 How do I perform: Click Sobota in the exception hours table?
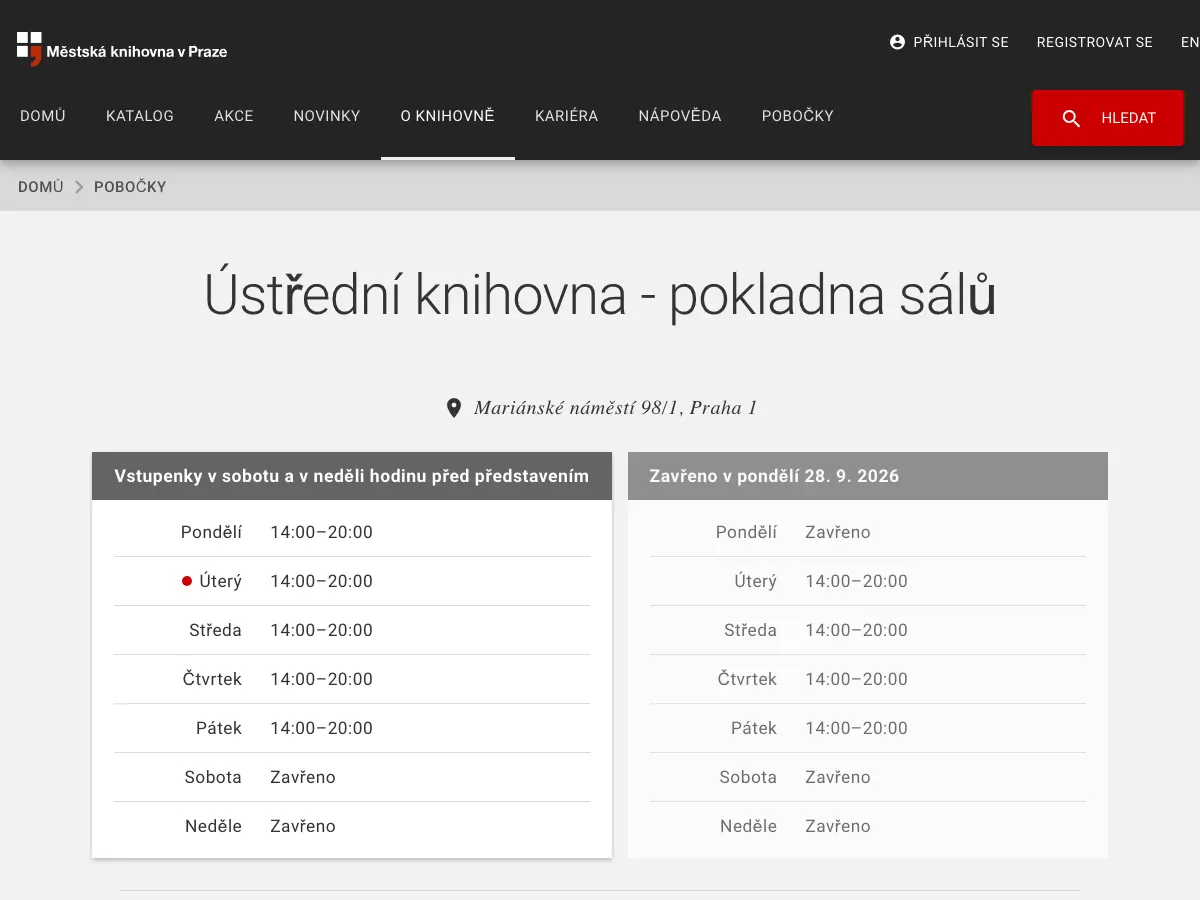point(748,777)
